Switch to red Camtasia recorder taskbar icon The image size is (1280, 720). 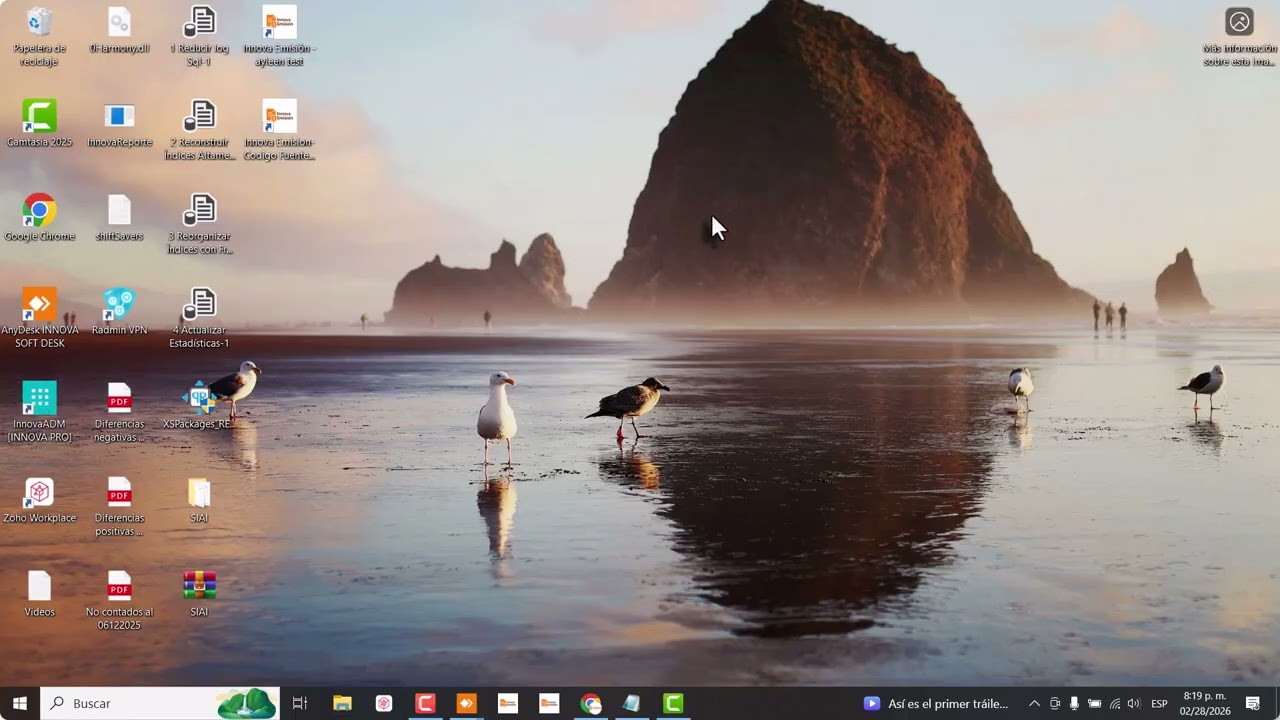(x=425, y=703)
